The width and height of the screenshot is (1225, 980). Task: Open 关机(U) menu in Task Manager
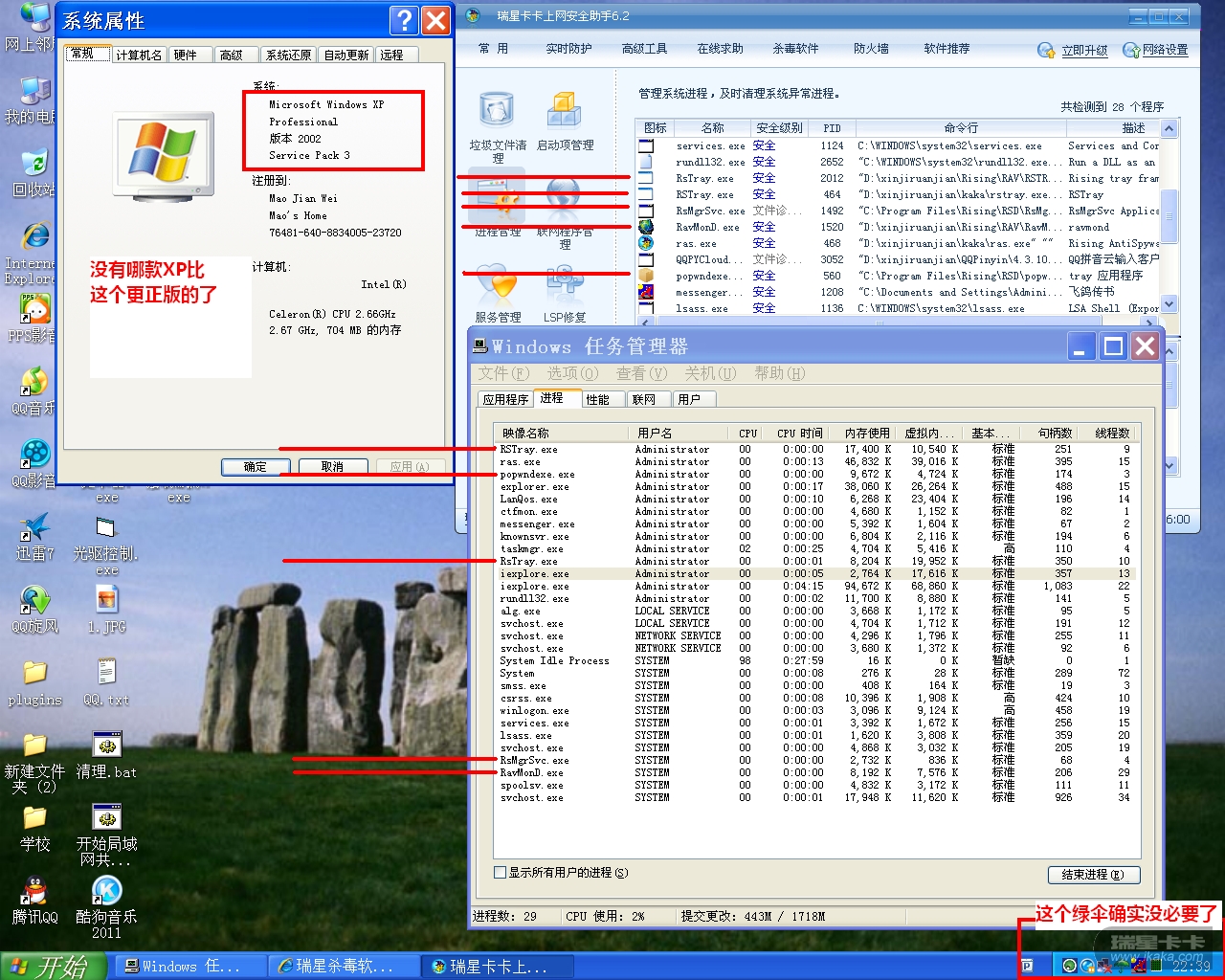coord(711,373)
